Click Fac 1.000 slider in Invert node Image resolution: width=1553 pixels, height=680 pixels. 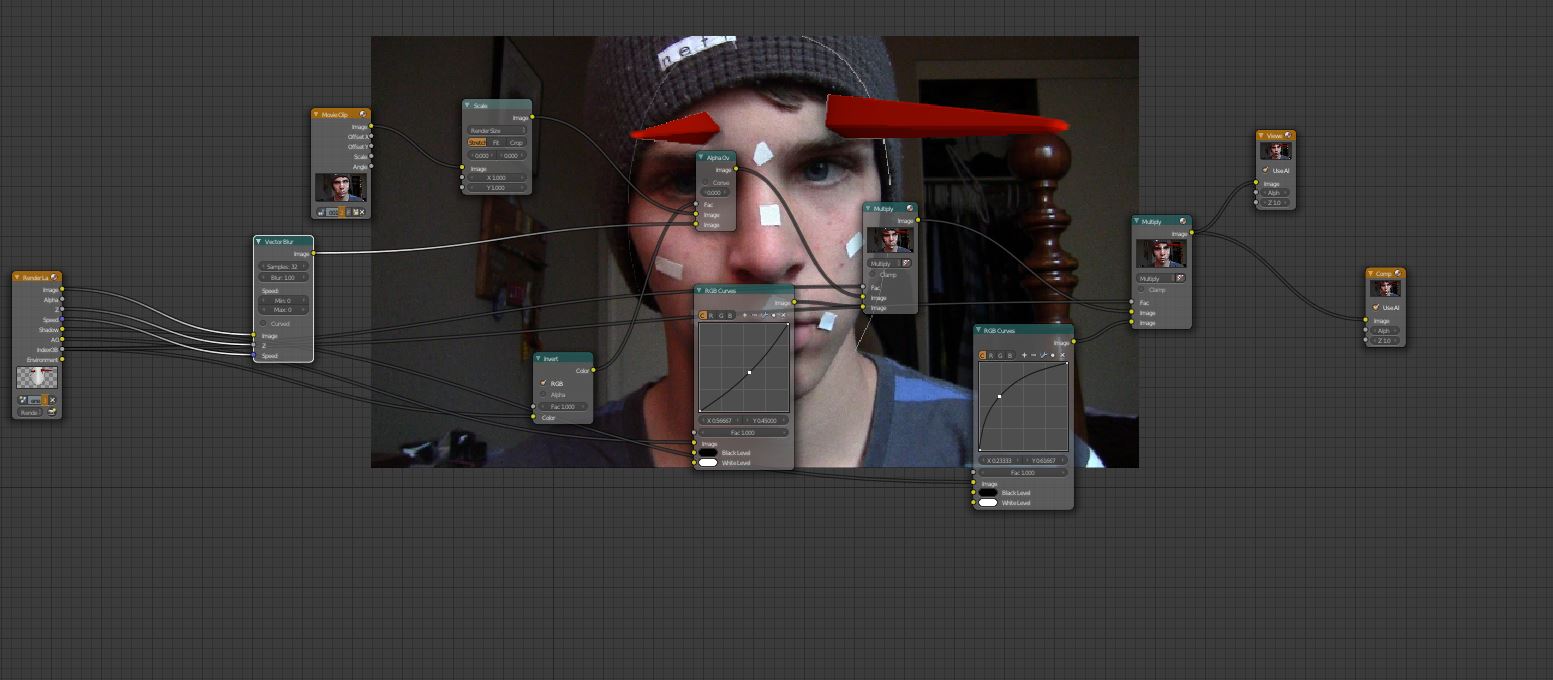click(563, 406)
